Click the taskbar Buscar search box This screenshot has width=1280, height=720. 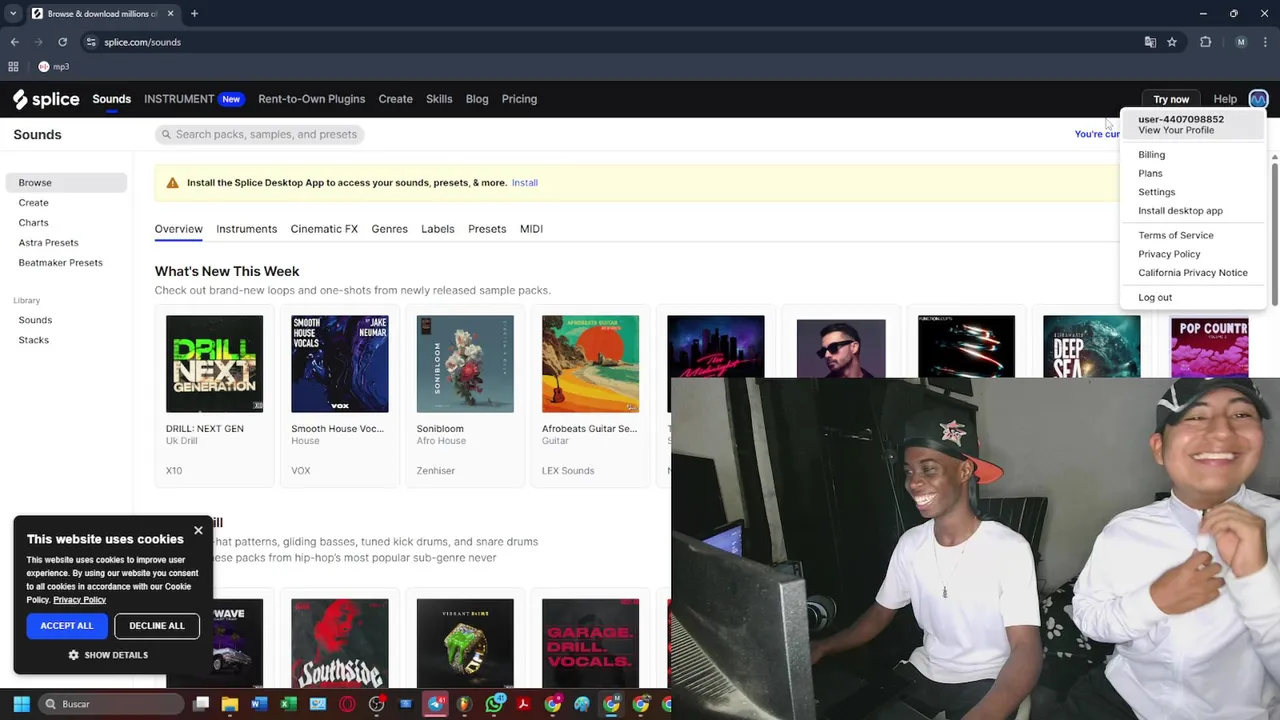(x=111, y=704)
